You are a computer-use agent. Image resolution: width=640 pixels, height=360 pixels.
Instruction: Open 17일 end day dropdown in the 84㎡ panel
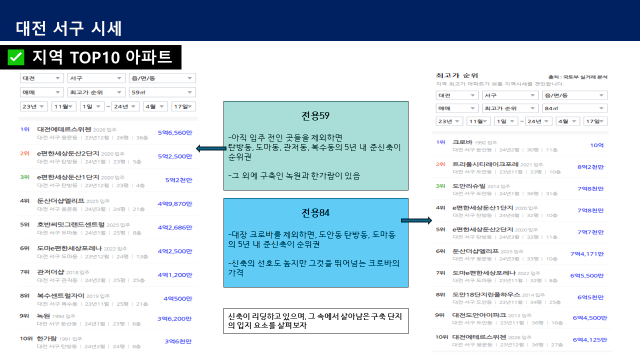click(595, 121)
